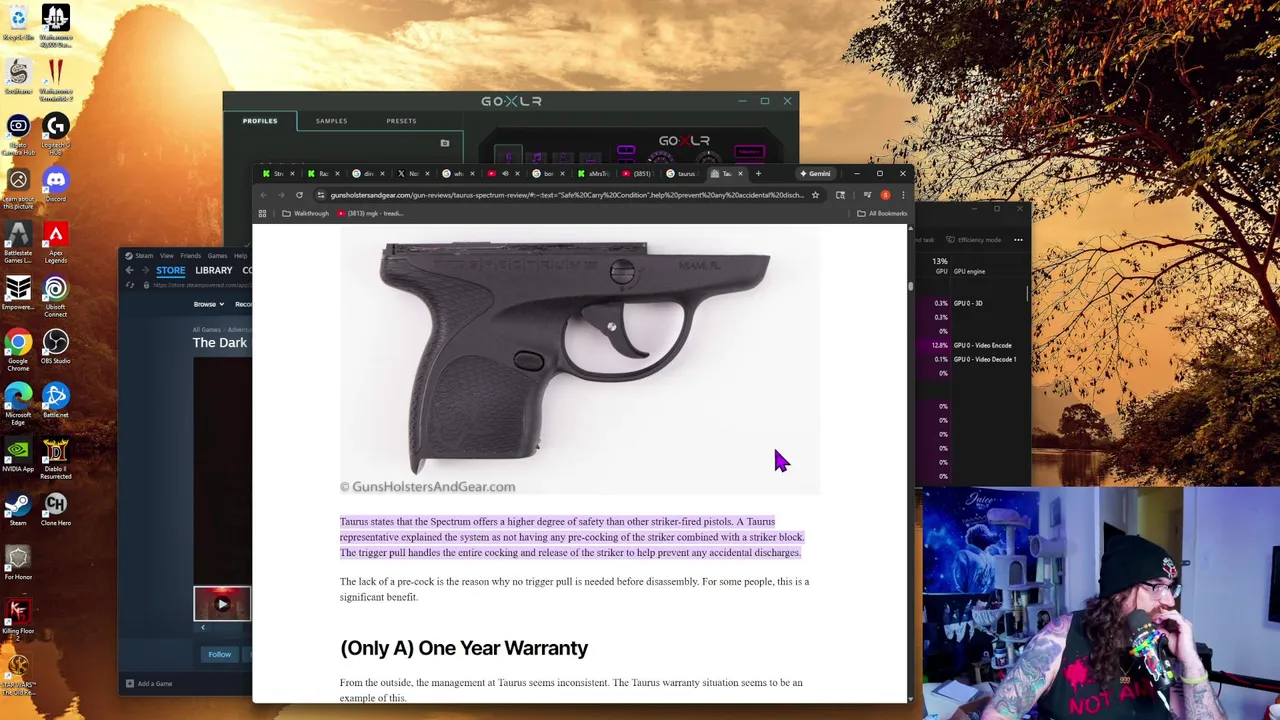Viewport: 1280px width, 720px height.
Task: Launch Battle.net desktop shortcut
Action: coord(56,401)
